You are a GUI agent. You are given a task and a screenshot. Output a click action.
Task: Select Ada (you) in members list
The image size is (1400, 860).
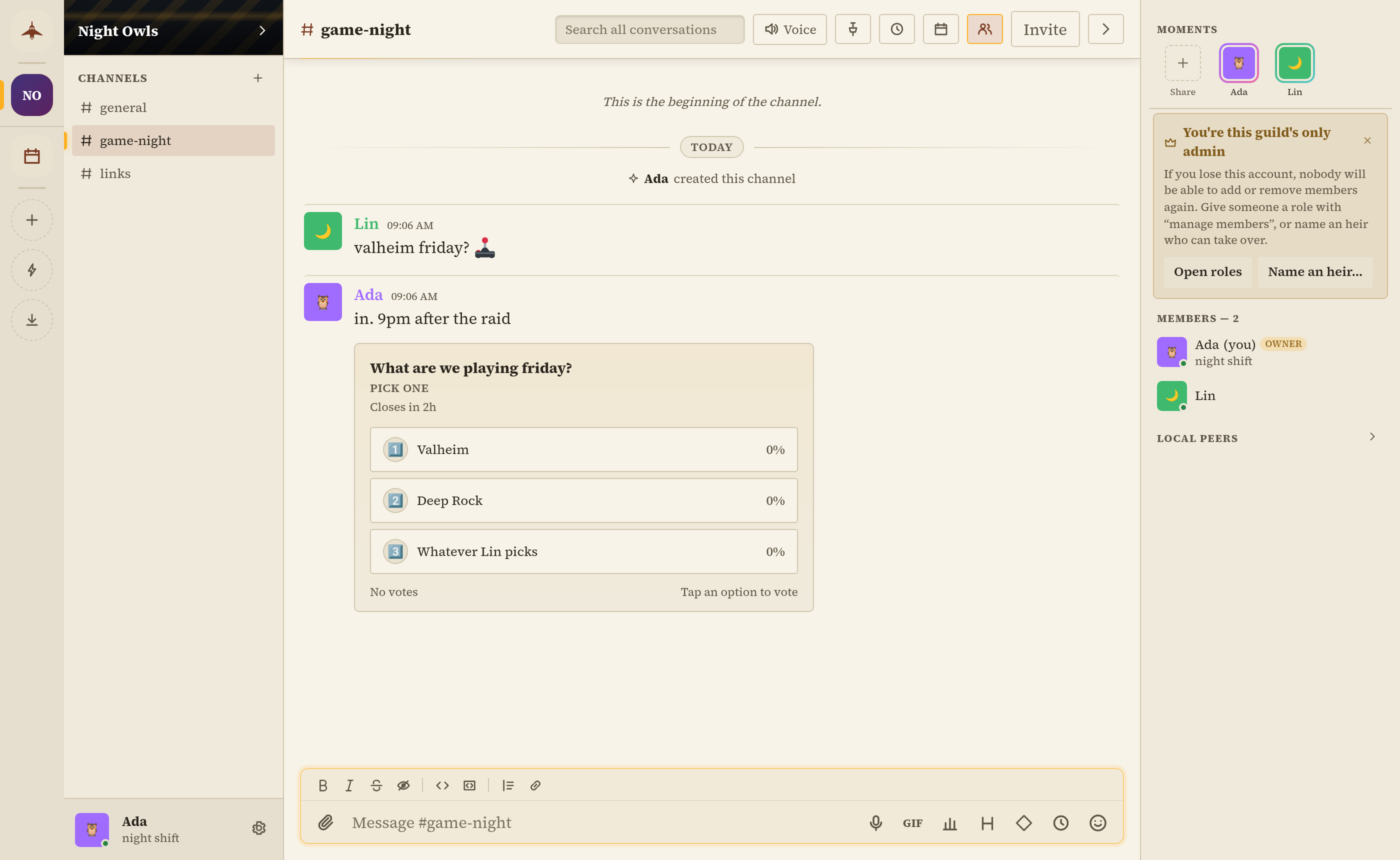[x=1270, y=352]
